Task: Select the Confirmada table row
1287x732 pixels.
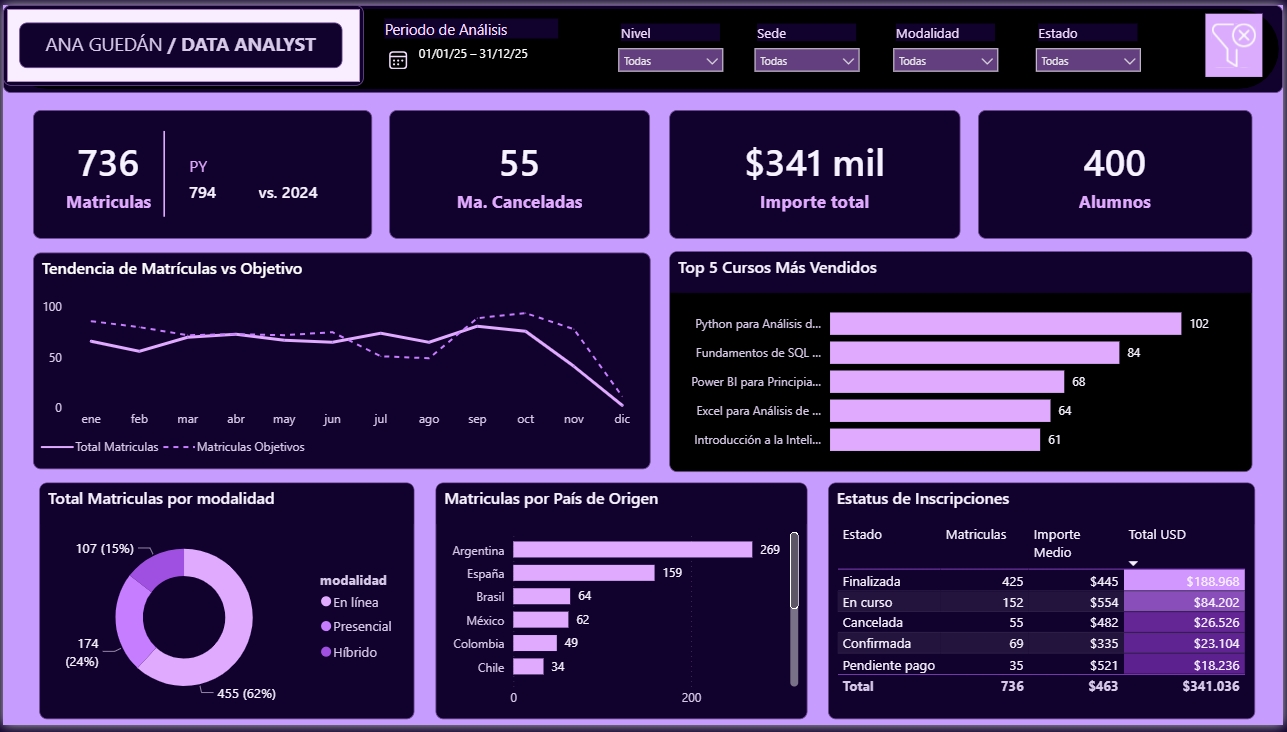Action: 1041,643
